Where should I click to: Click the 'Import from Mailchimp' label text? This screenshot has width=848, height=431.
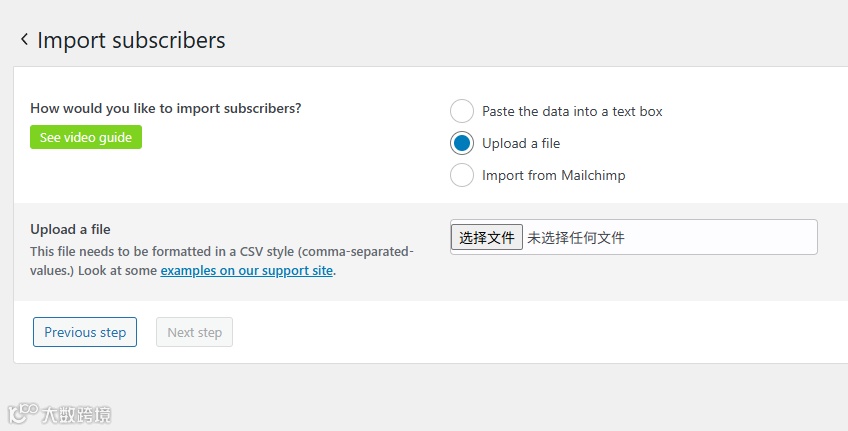click(553, 175)
